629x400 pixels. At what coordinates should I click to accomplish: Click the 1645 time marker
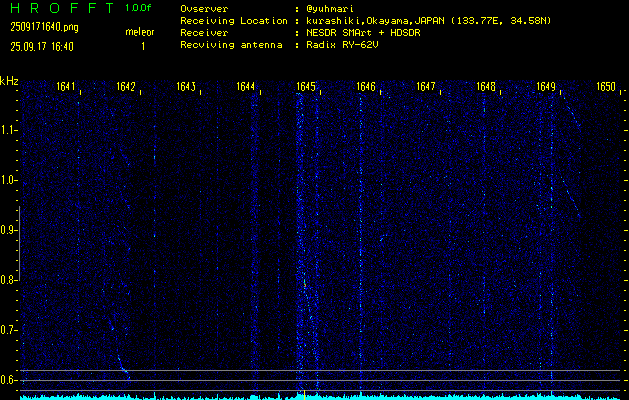coord(306,86)
